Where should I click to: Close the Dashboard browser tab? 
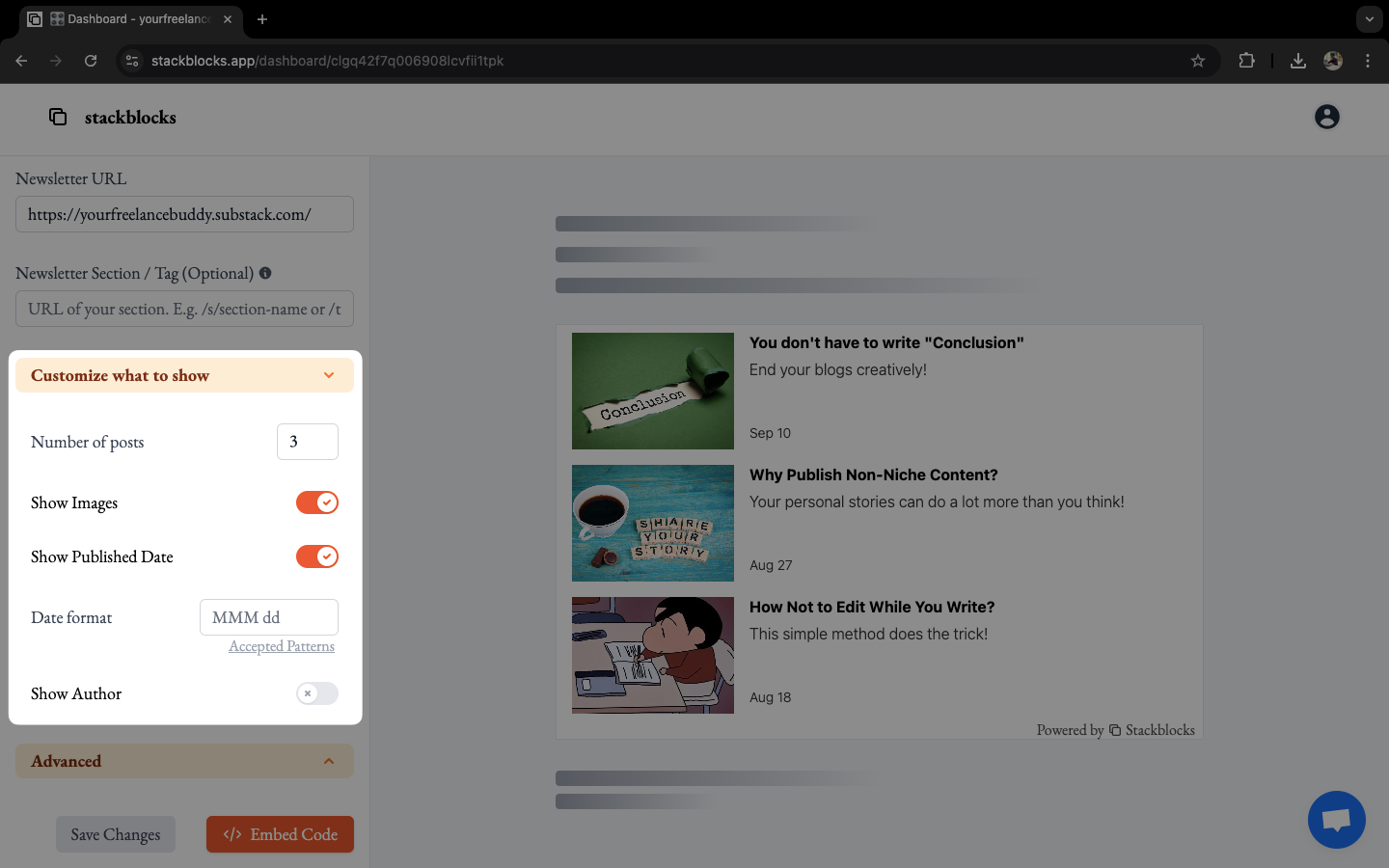228,19
